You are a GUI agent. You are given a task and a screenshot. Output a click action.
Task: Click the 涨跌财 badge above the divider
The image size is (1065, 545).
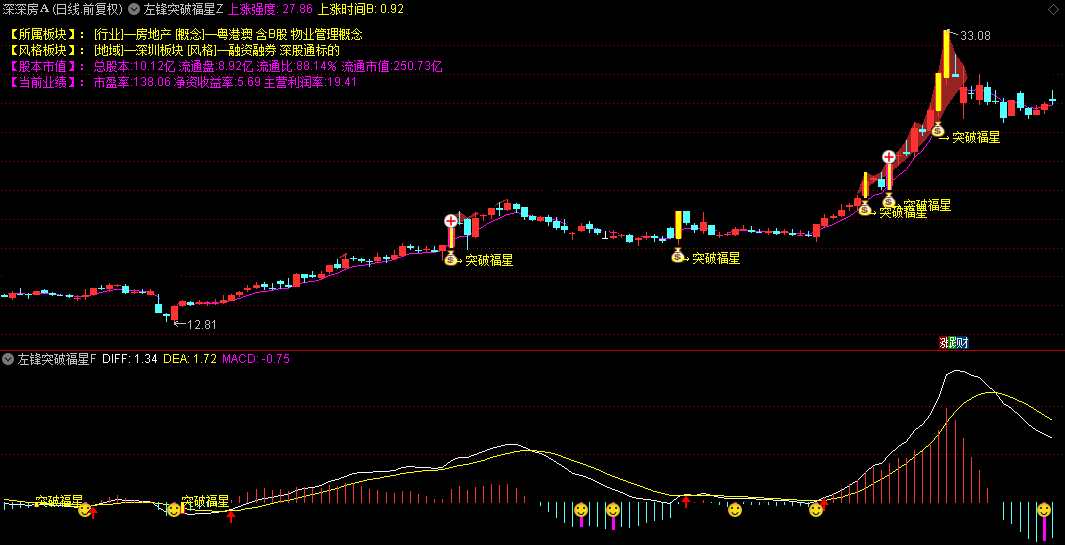click(x=954, y=343)
